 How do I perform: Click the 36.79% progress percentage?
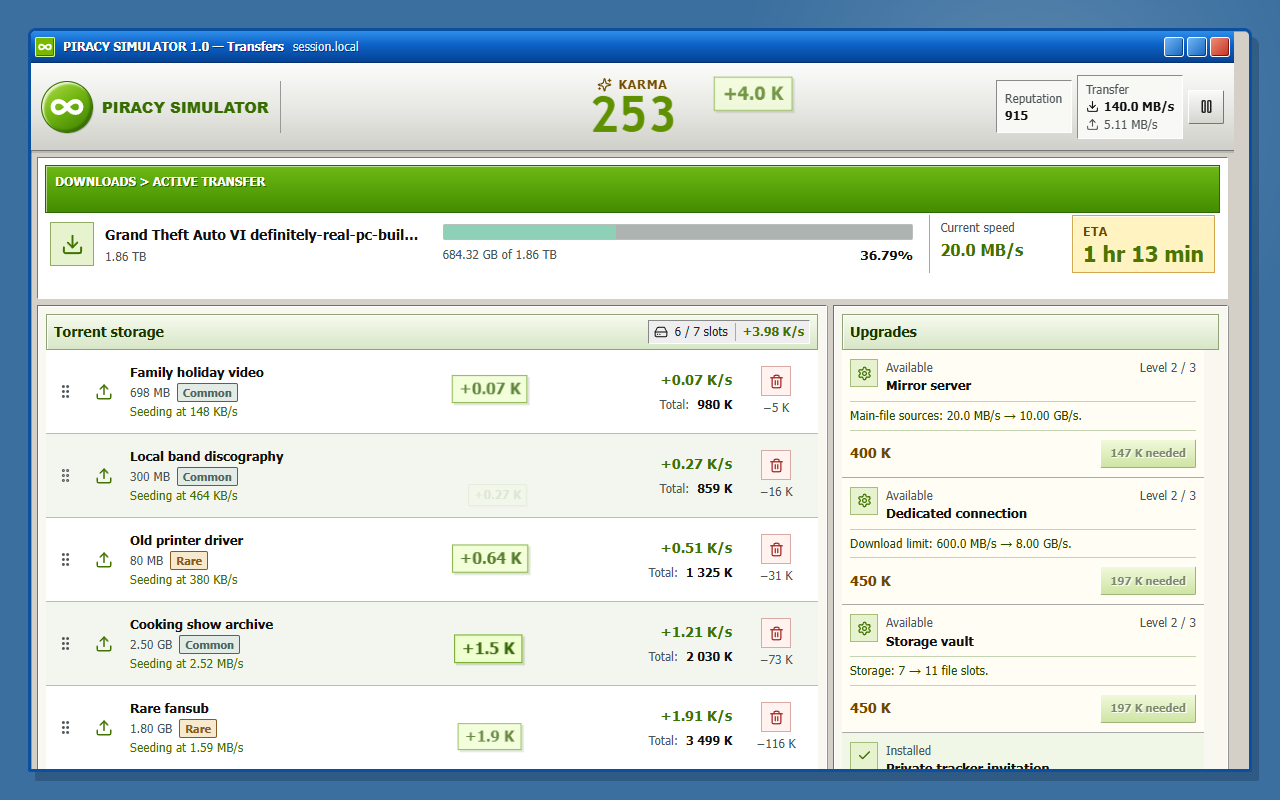pos(886,256)
